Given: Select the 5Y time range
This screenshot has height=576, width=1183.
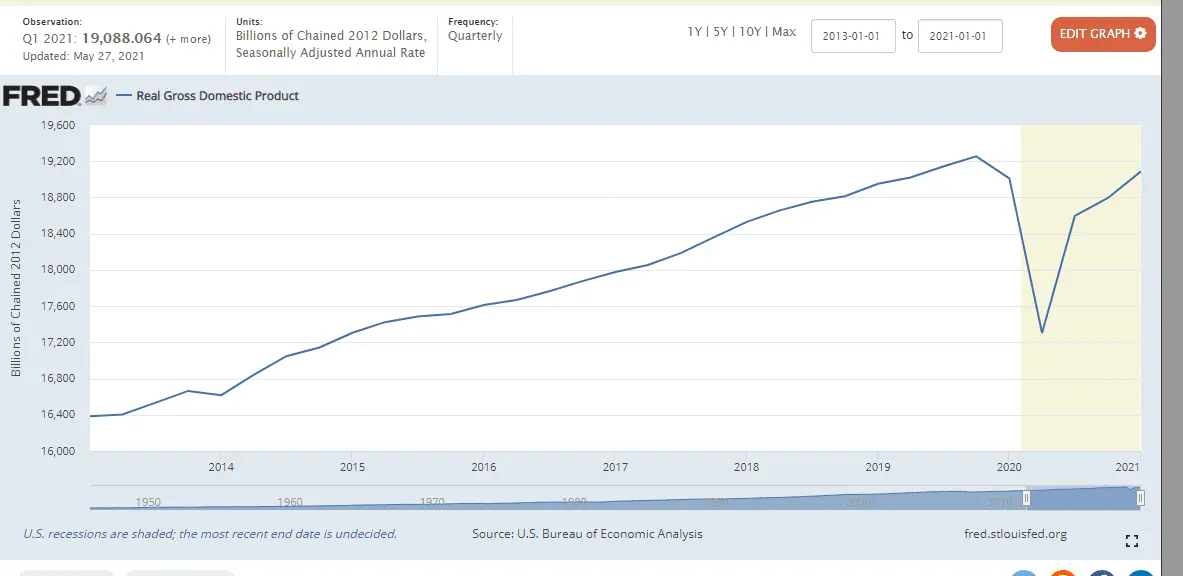Looking at the screenshot, I should click(722, 32).
